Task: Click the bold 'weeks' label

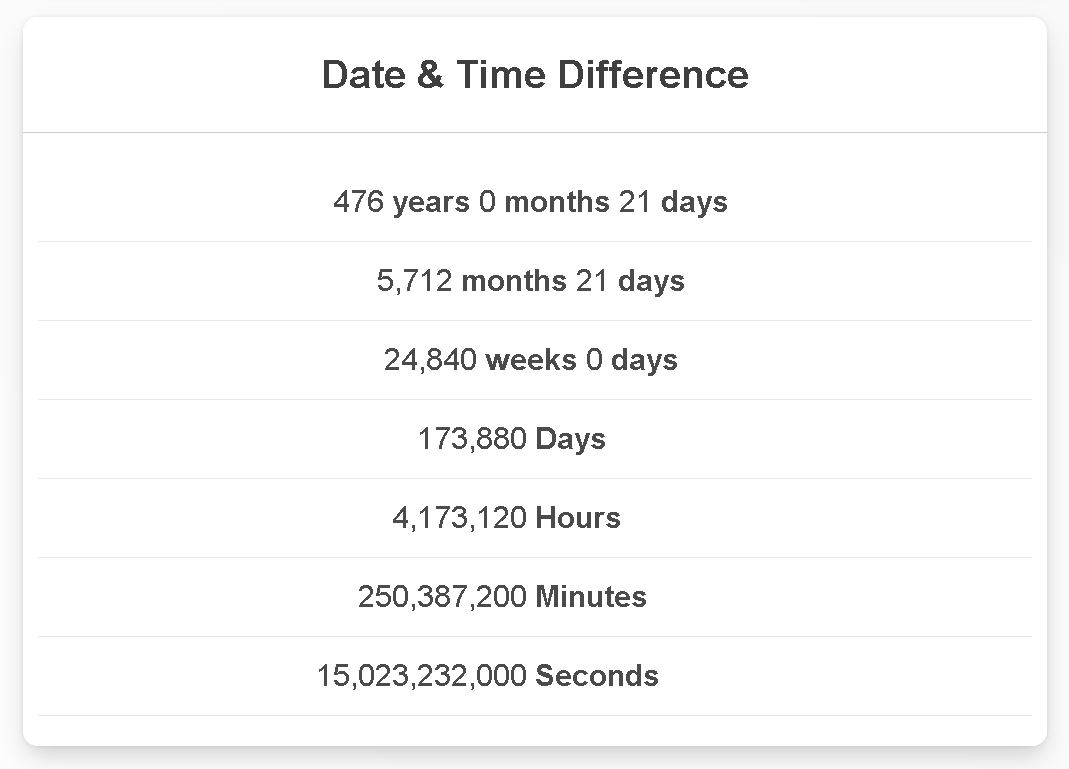Action: [531, 360]
